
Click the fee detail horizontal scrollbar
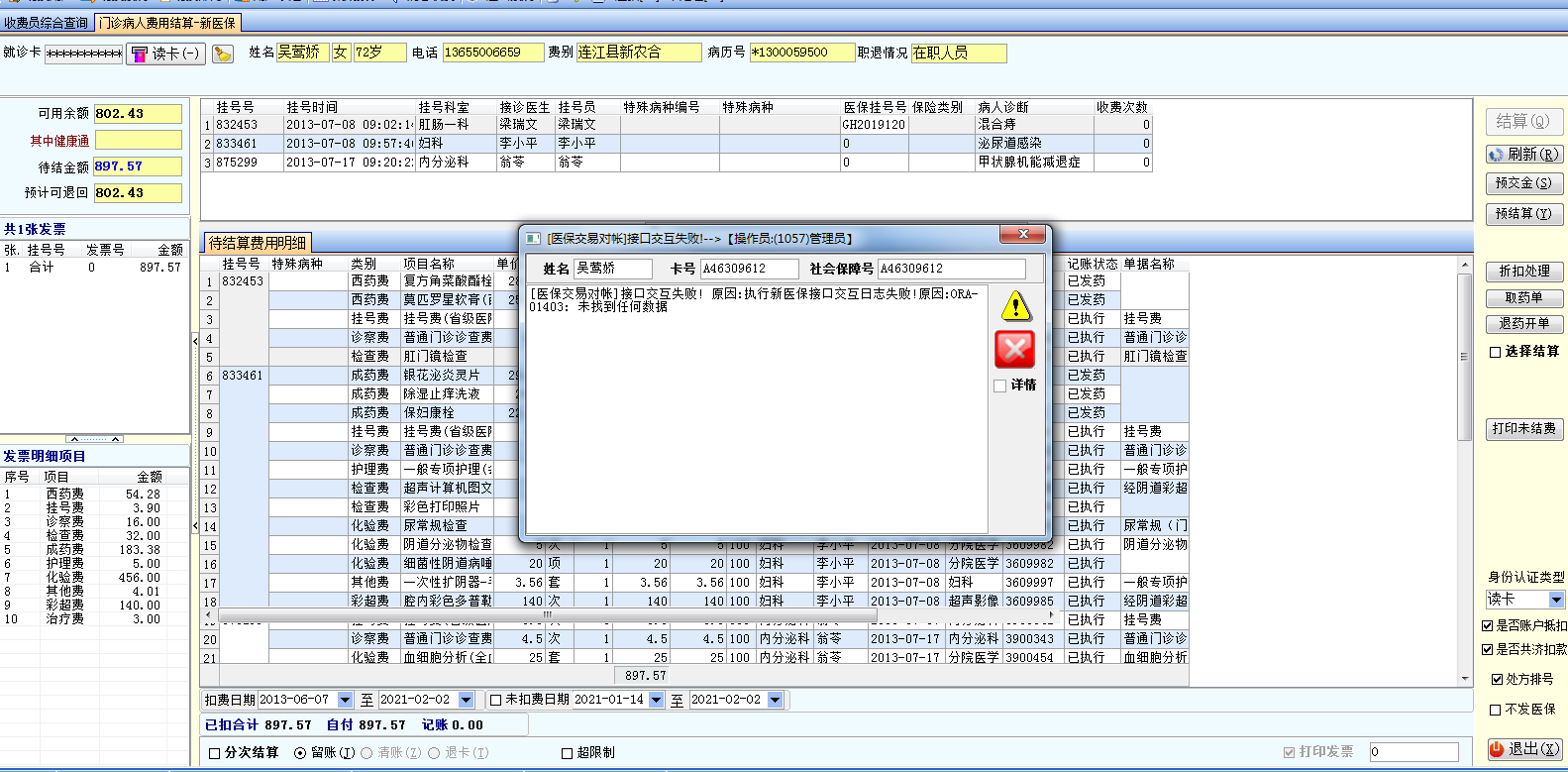(548, 615)
